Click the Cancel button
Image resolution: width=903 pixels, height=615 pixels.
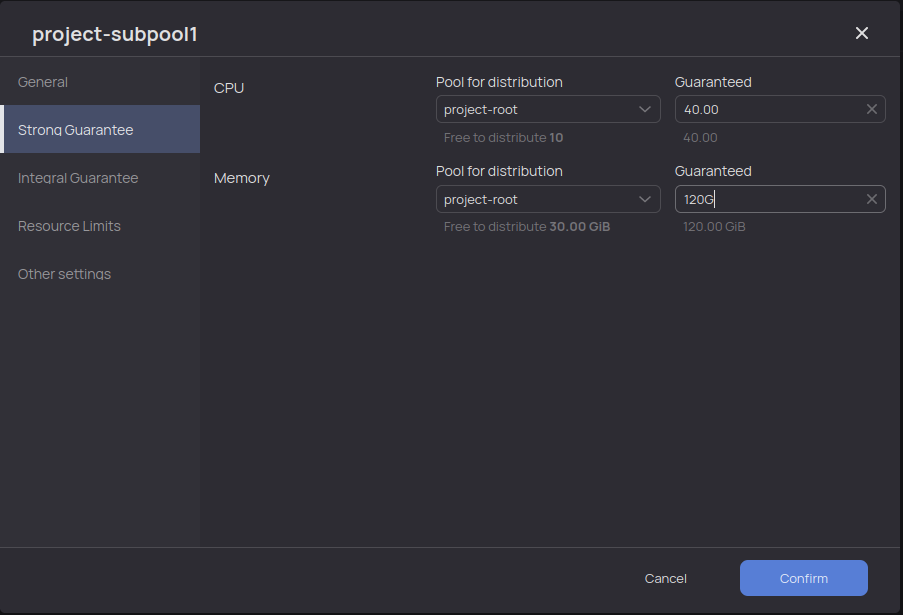[665, 578]
